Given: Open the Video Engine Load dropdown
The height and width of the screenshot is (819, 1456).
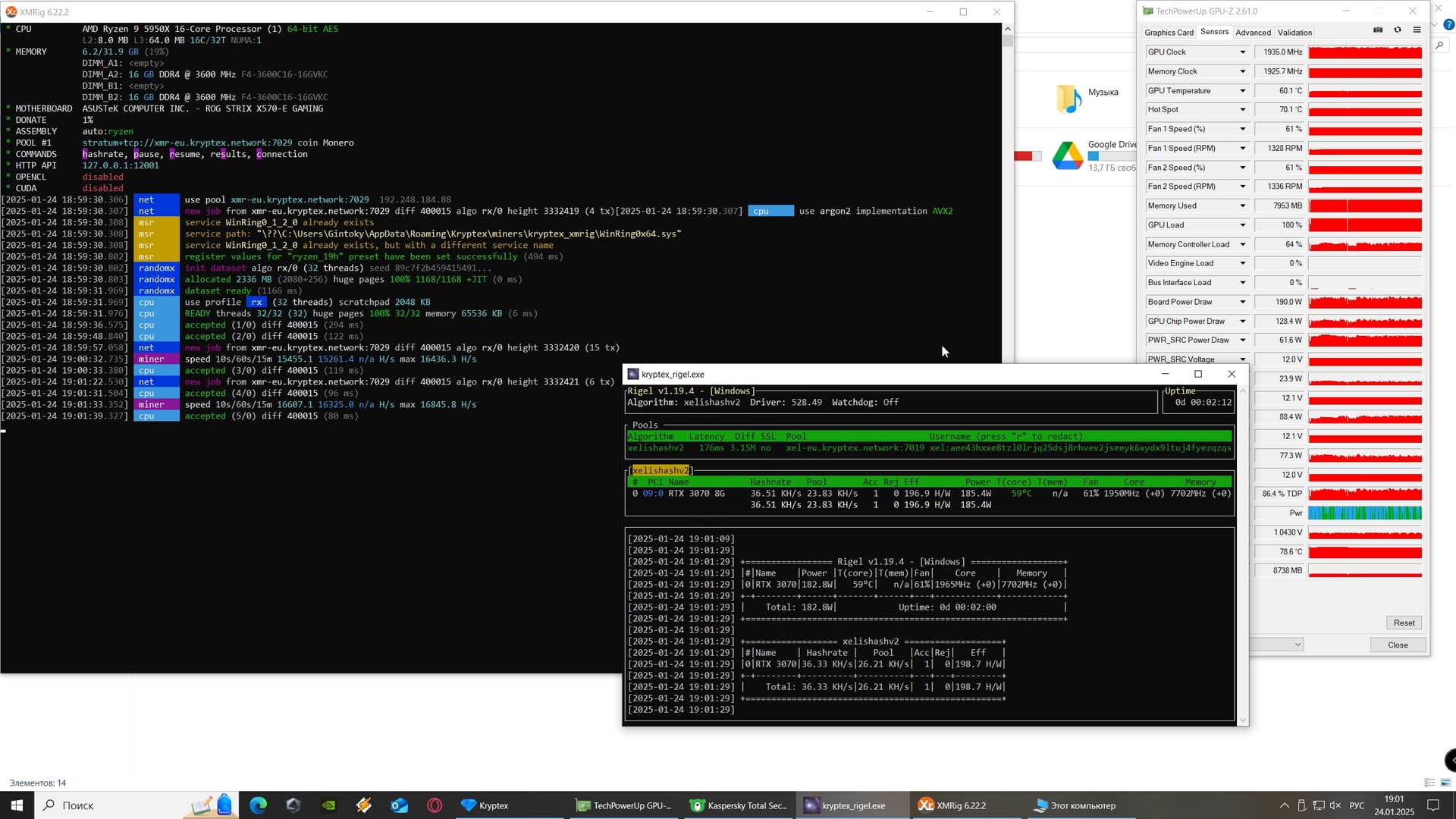Looking at the screenshot, I should click(1242, 263).
